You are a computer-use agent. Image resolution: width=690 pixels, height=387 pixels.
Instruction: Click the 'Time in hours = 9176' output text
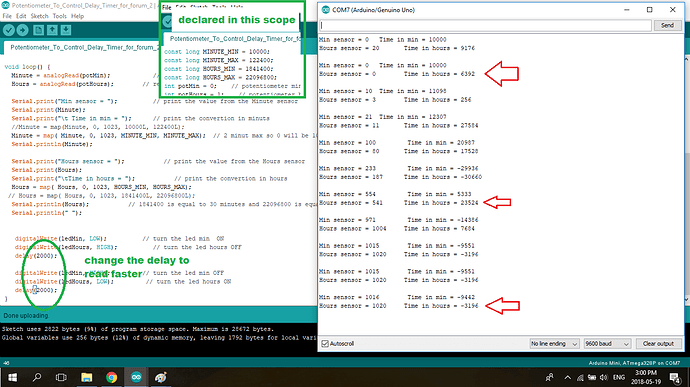coord(439,48)
